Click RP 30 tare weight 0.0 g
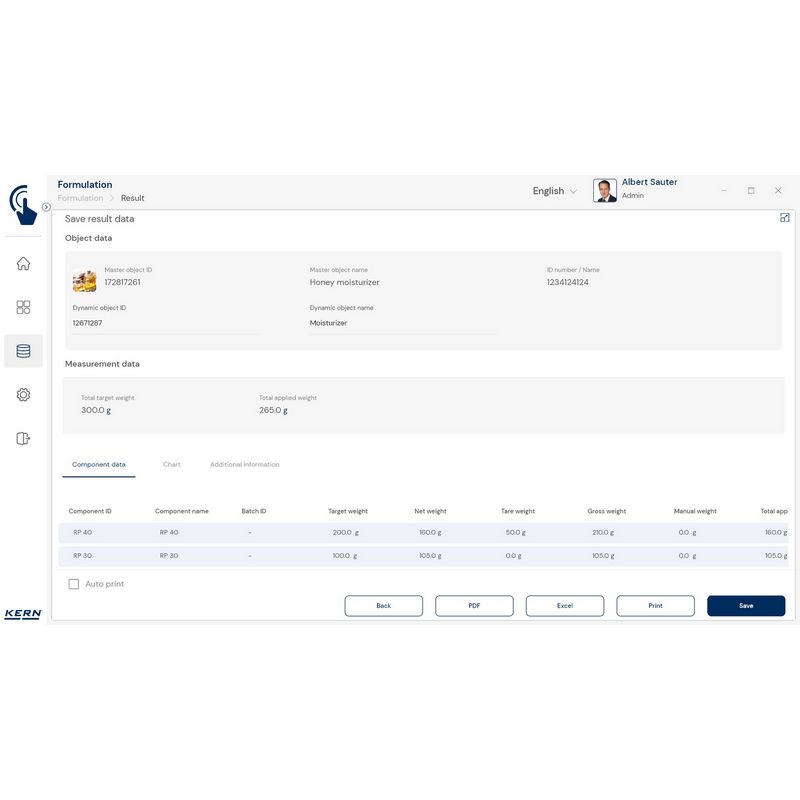 coord(513,556)
